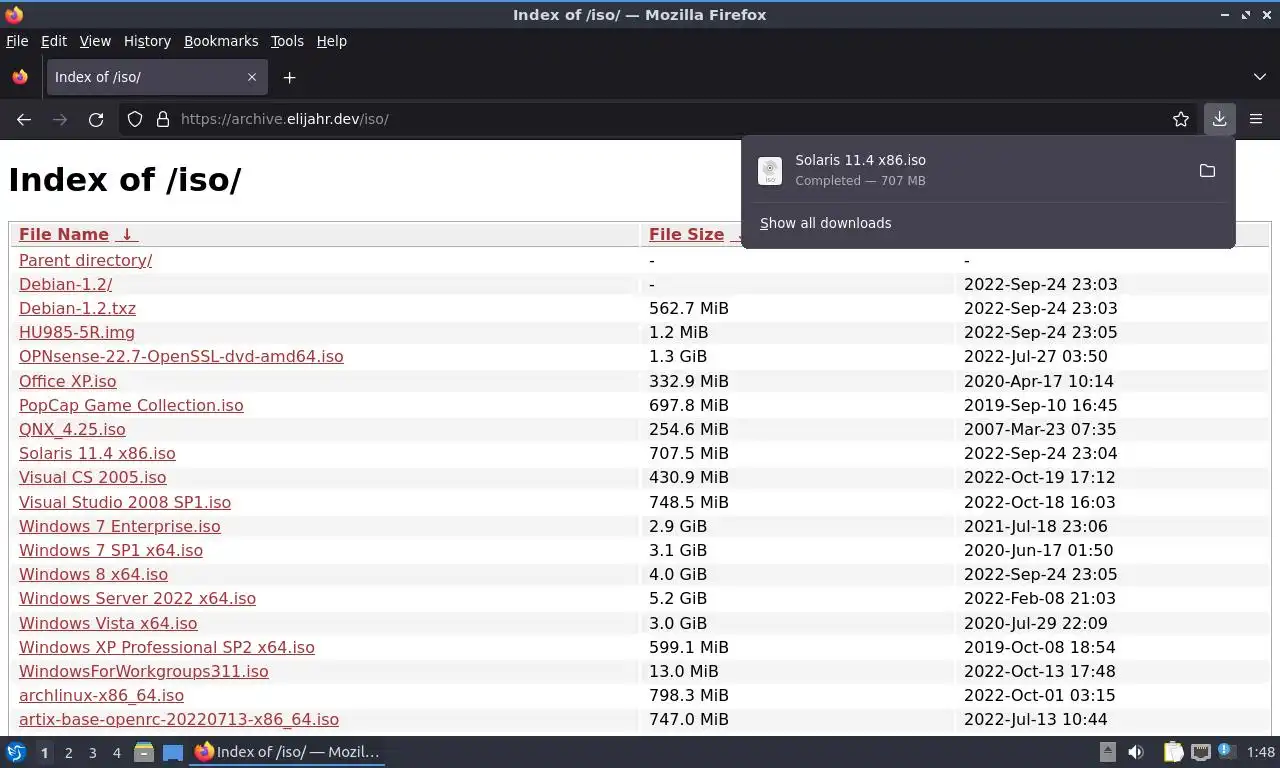Download Windows Vista x64.iso
The width and height of the screenshot is (1280, 768).
coord(108,623)
